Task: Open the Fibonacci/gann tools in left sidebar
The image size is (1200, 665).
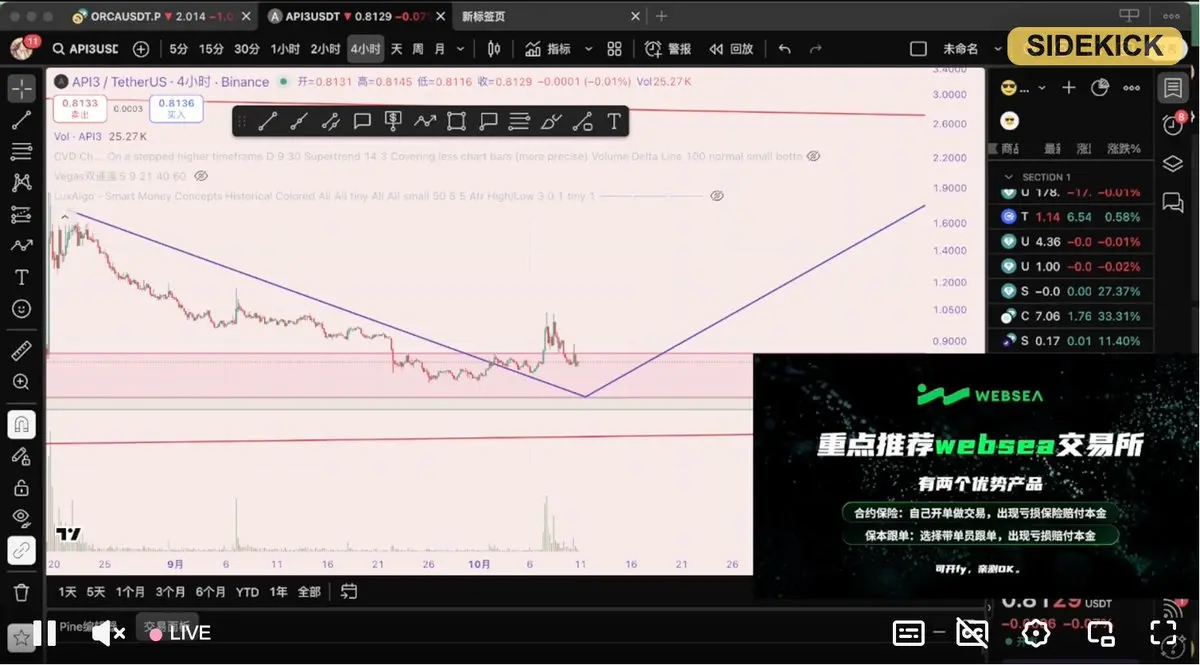Action: (21, 152)
